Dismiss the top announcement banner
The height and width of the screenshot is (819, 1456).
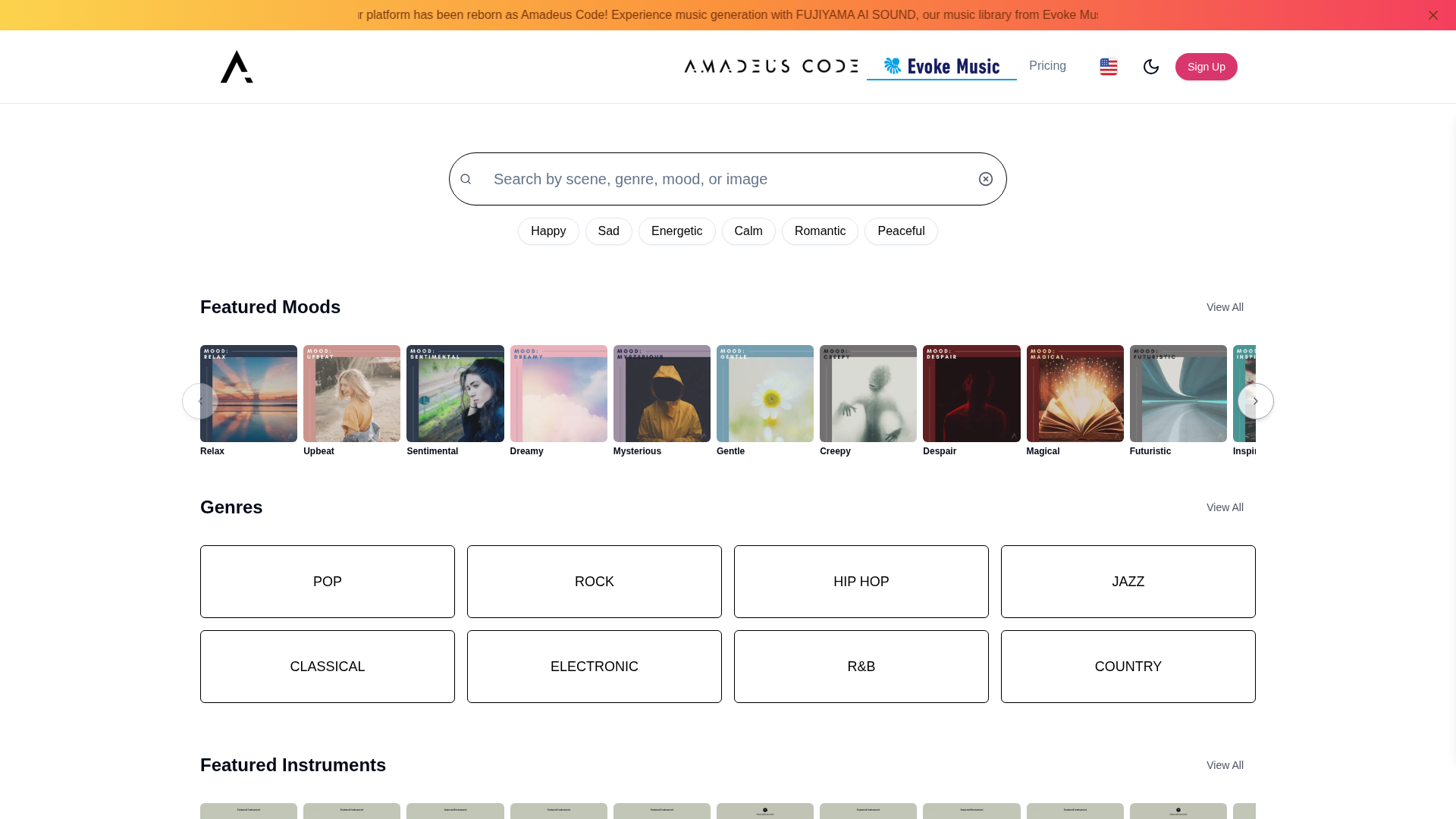tap(1432, 15)
